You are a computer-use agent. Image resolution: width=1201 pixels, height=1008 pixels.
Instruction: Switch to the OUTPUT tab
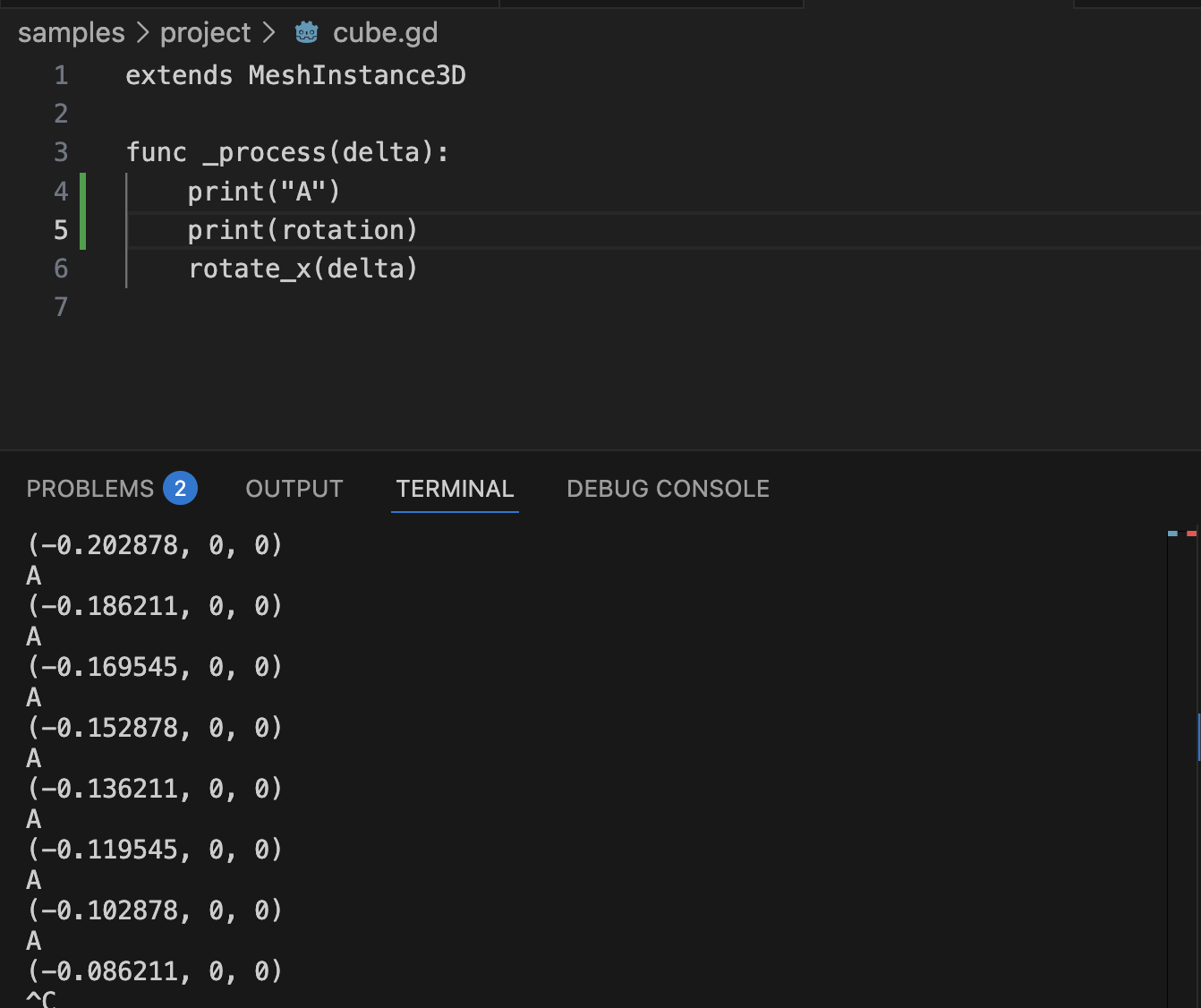point(294,488)
